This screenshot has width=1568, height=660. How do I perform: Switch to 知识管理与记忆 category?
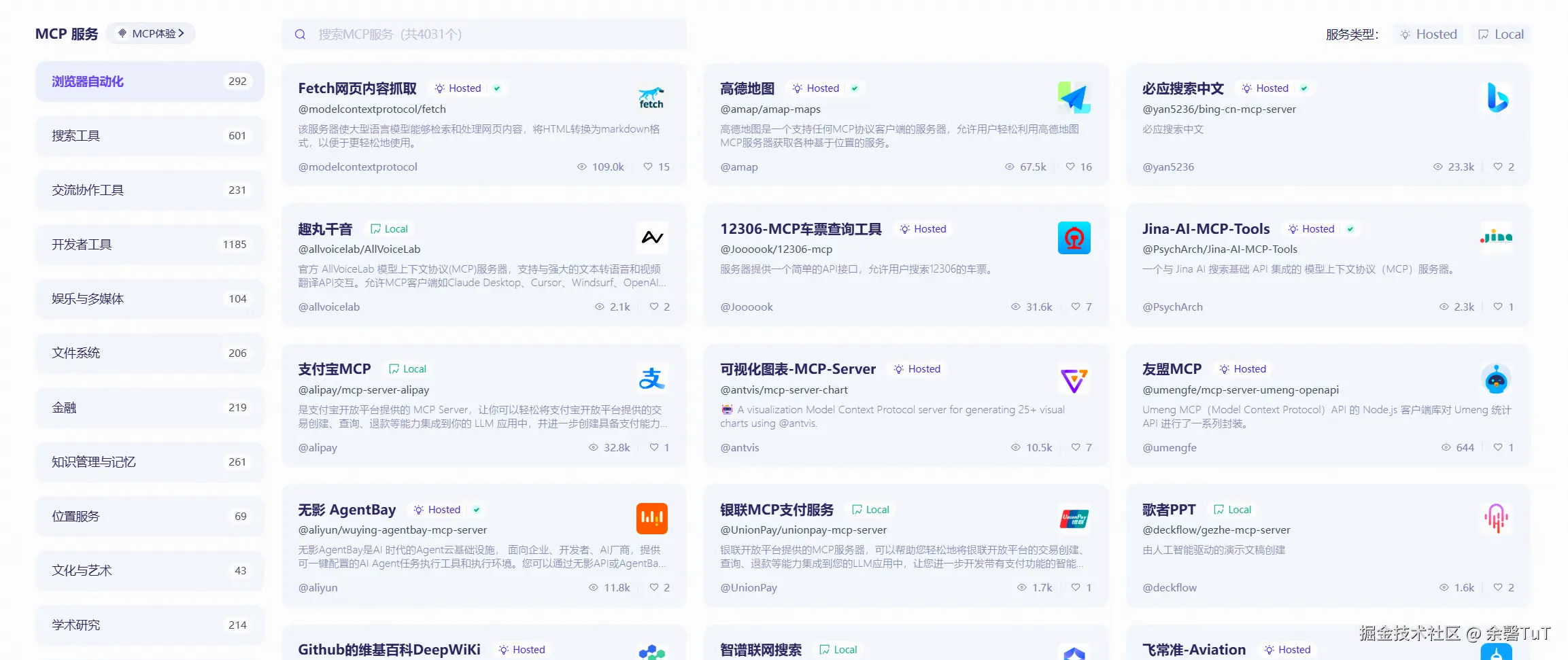(150, 462)
